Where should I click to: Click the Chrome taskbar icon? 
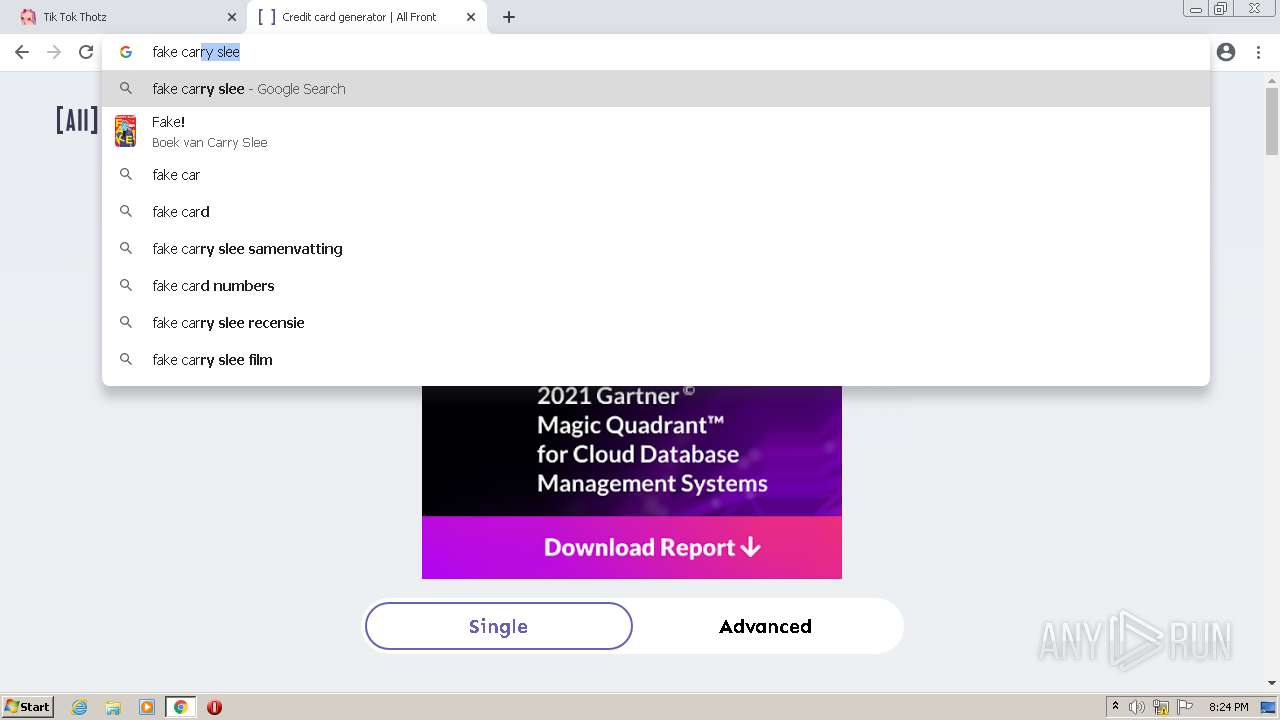[x=181, y=707]
